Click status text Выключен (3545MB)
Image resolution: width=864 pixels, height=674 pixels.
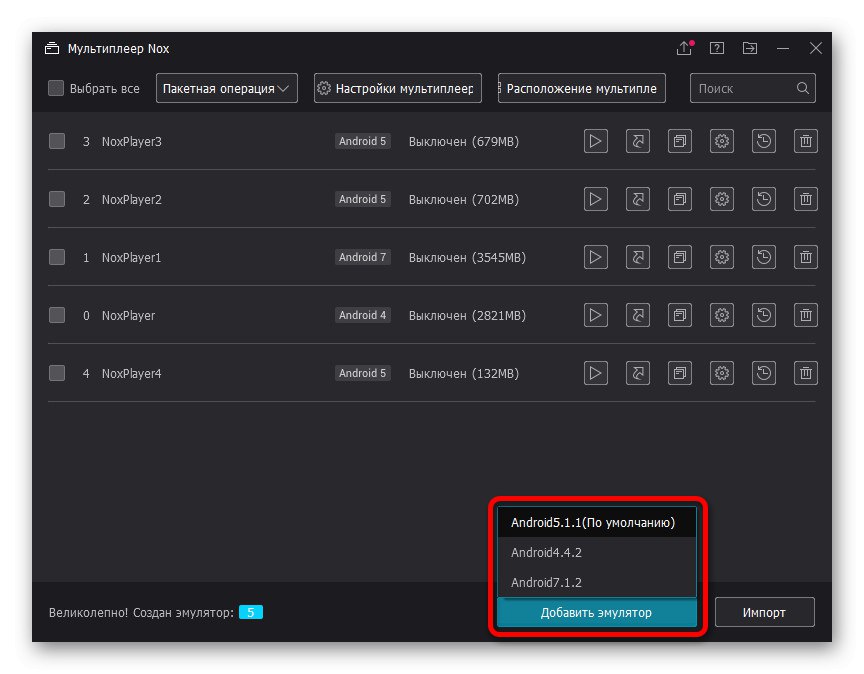[467, 257]
